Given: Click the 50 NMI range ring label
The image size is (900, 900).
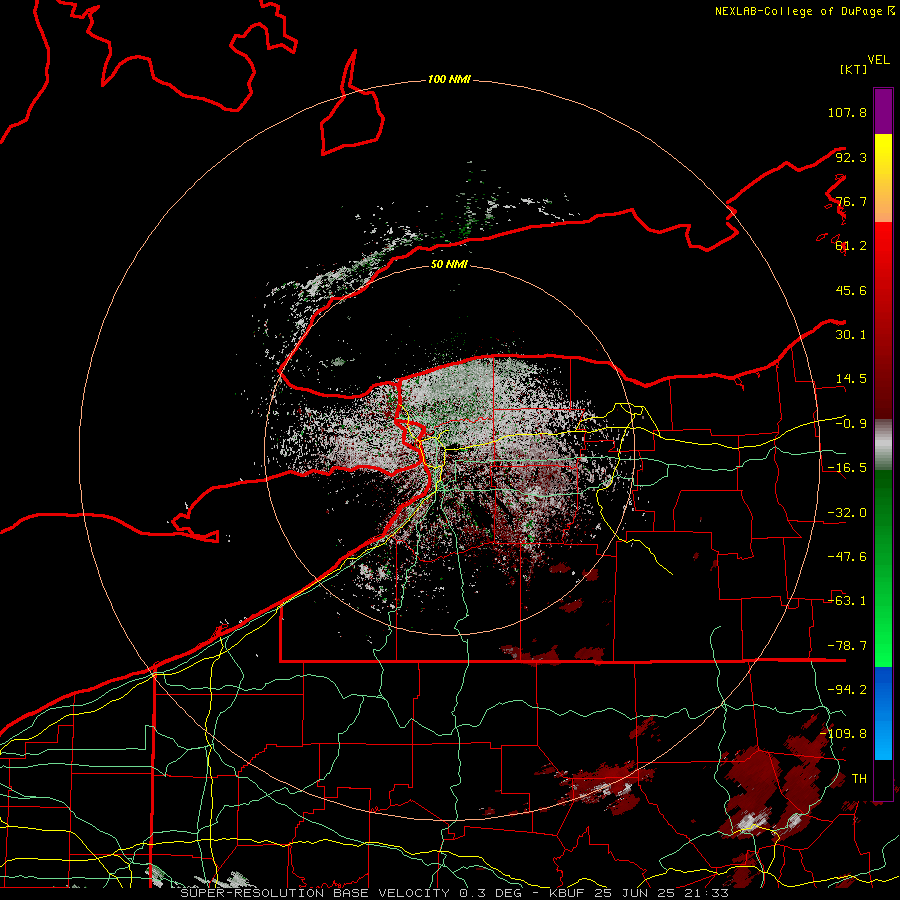Looking at the screenshot, I should 449,264.
